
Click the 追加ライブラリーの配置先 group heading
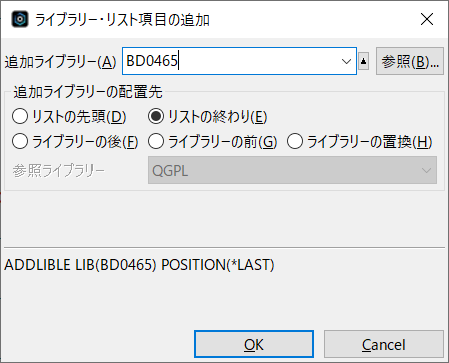pos(88,92)
